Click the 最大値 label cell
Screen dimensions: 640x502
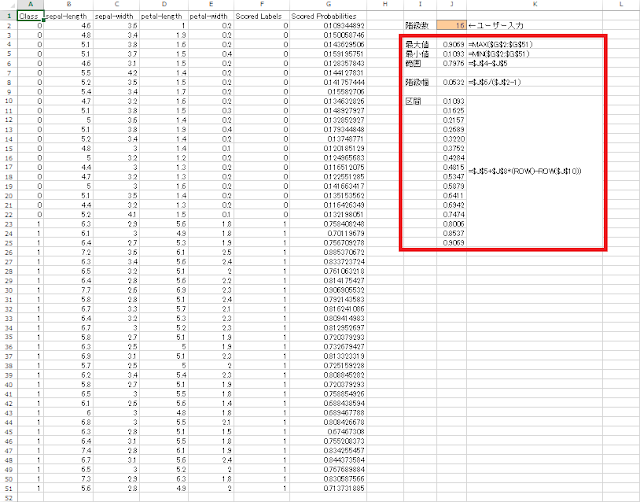coord(414,45)
